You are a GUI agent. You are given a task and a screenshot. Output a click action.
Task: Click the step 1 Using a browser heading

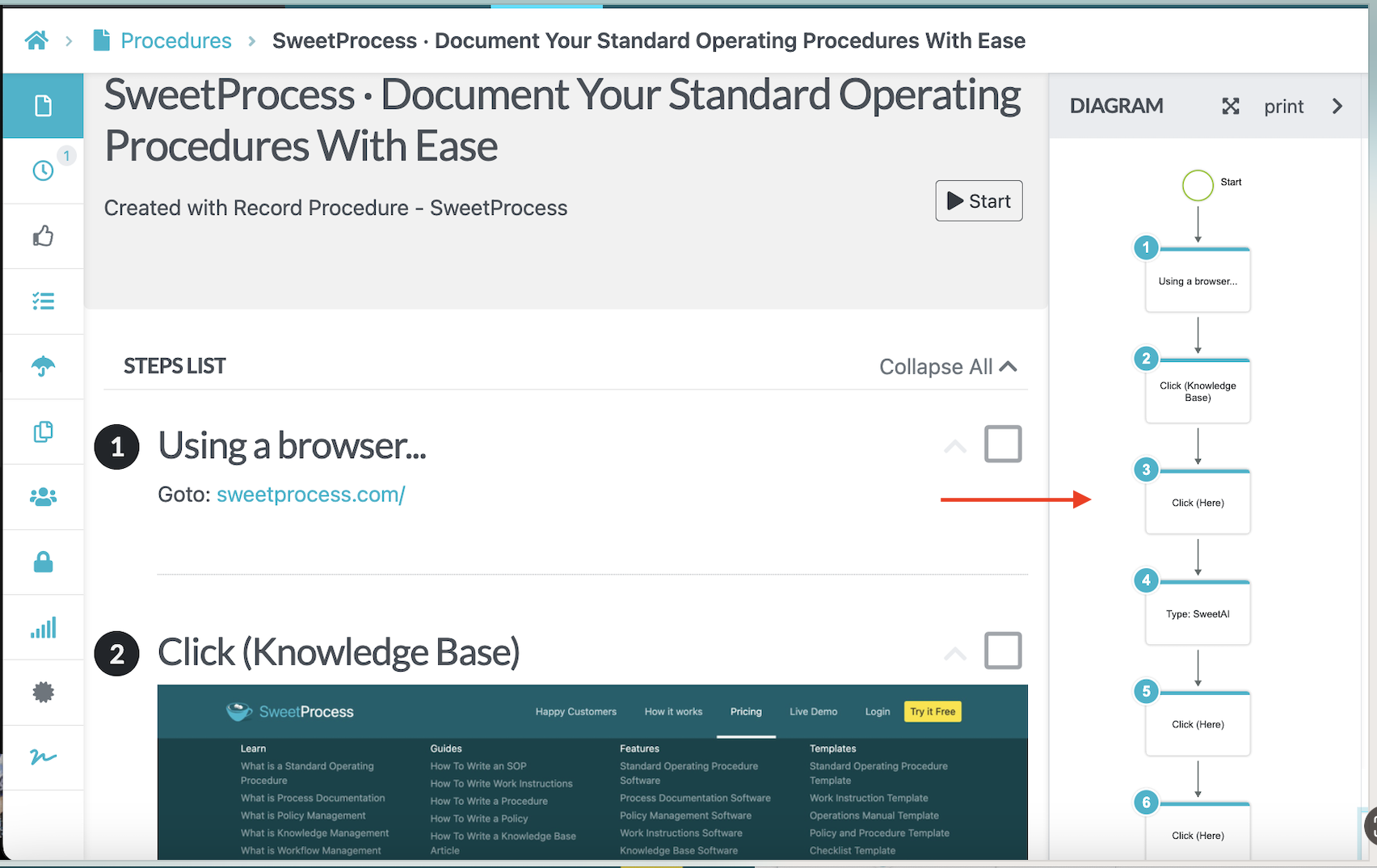coord(292,445)
